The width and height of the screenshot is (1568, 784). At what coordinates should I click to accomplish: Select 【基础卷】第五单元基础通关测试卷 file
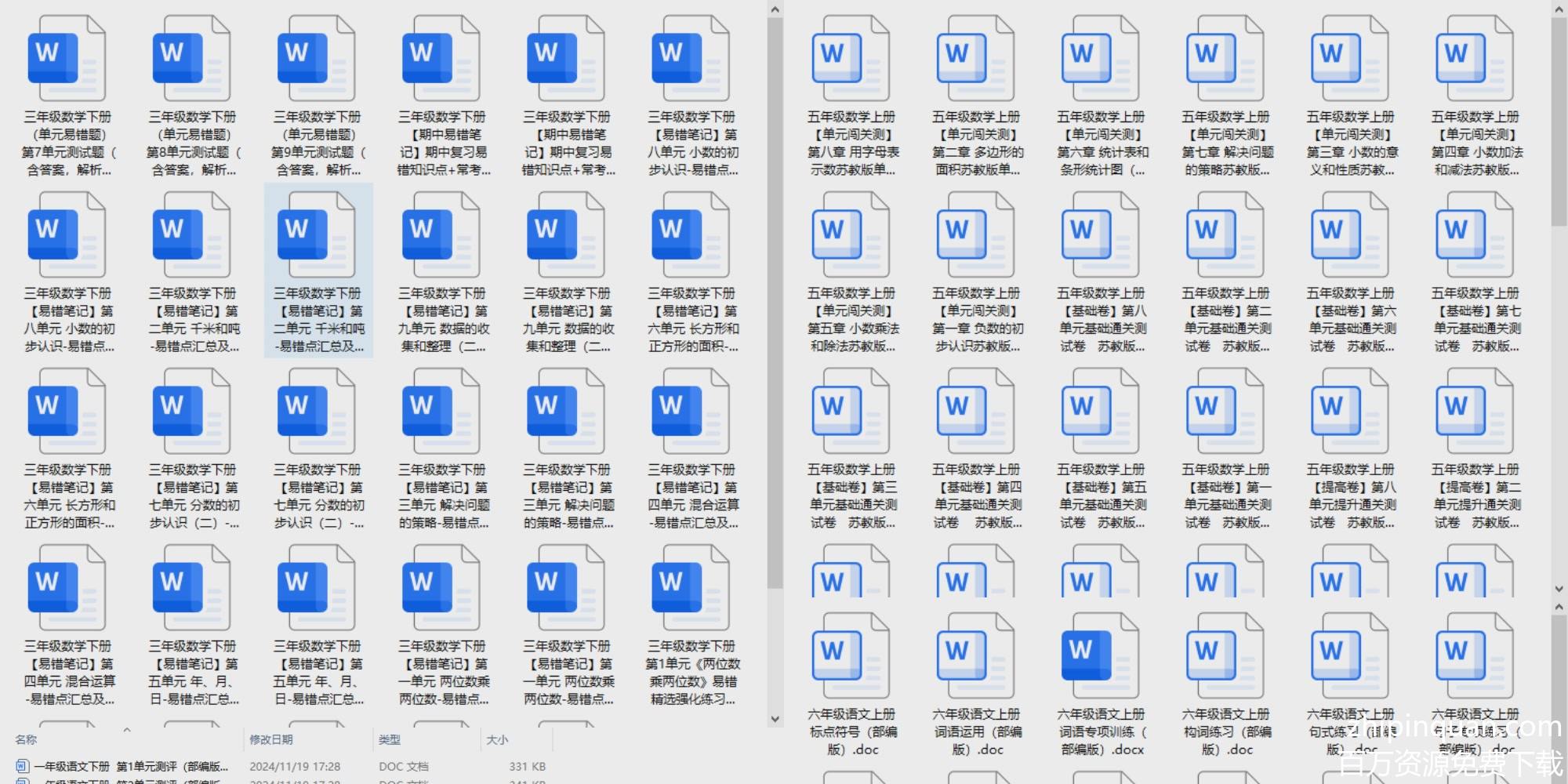tap(1102, 450)
